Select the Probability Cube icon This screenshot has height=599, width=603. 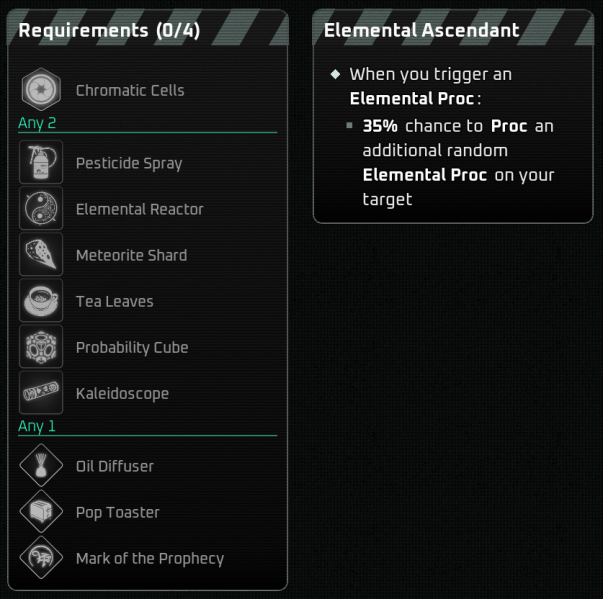(41, 347)
